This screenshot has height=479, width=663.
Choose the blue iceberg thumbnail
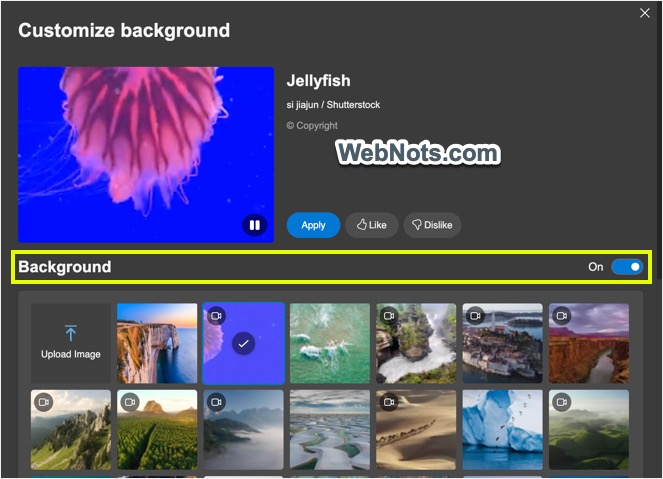click(x=502, y=430)
